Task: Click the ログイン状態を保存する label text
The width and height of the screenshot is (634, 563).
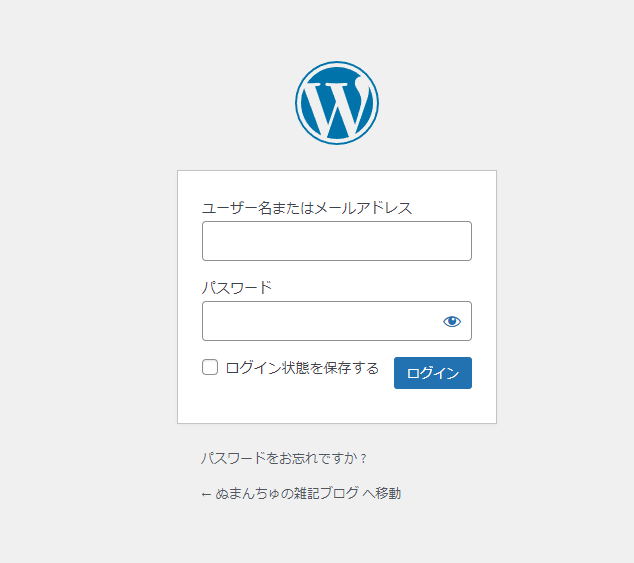Action: (x=302, y=368)
